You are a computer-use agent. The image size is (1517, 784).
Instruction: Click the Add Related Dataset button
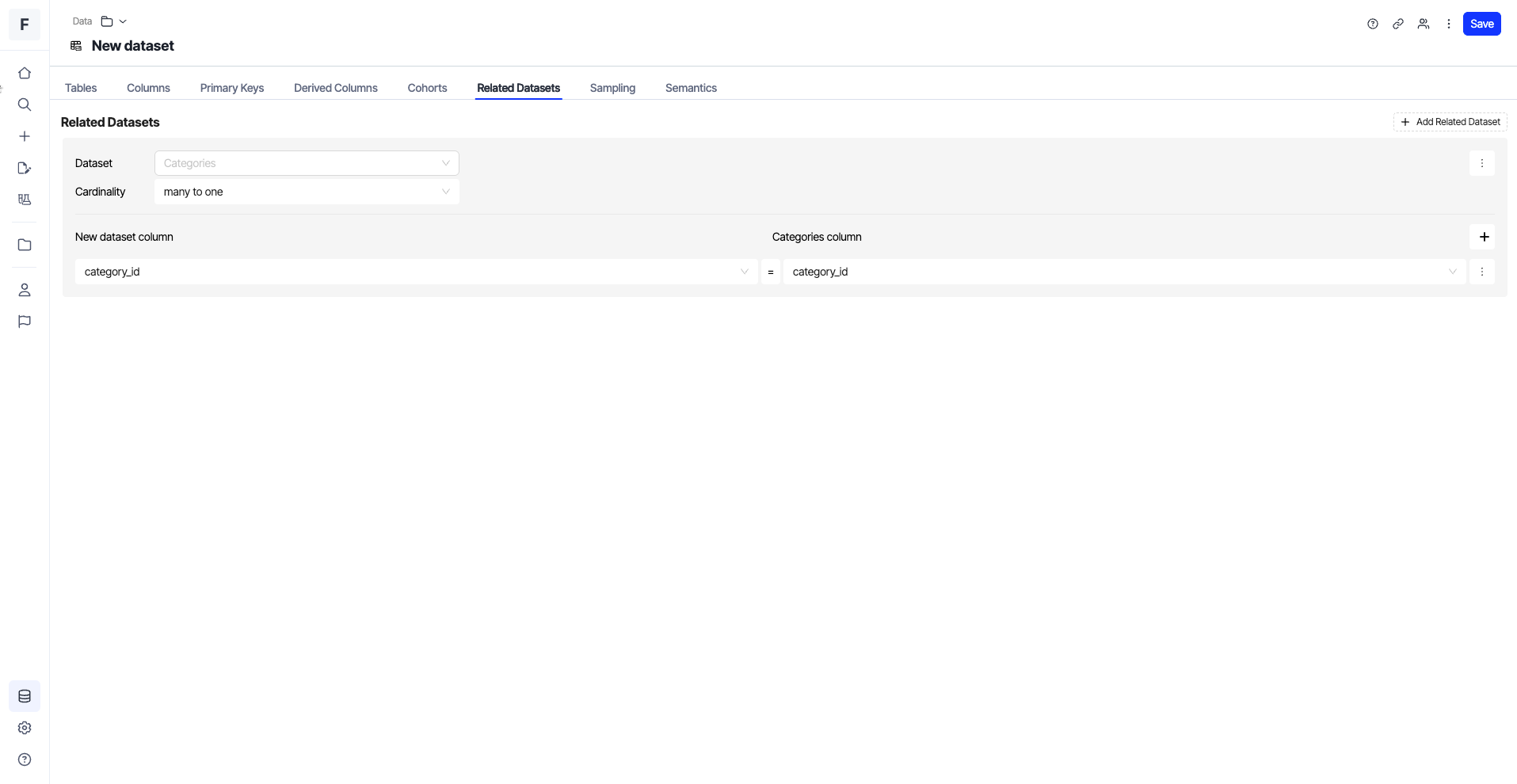coord(1450,122)
